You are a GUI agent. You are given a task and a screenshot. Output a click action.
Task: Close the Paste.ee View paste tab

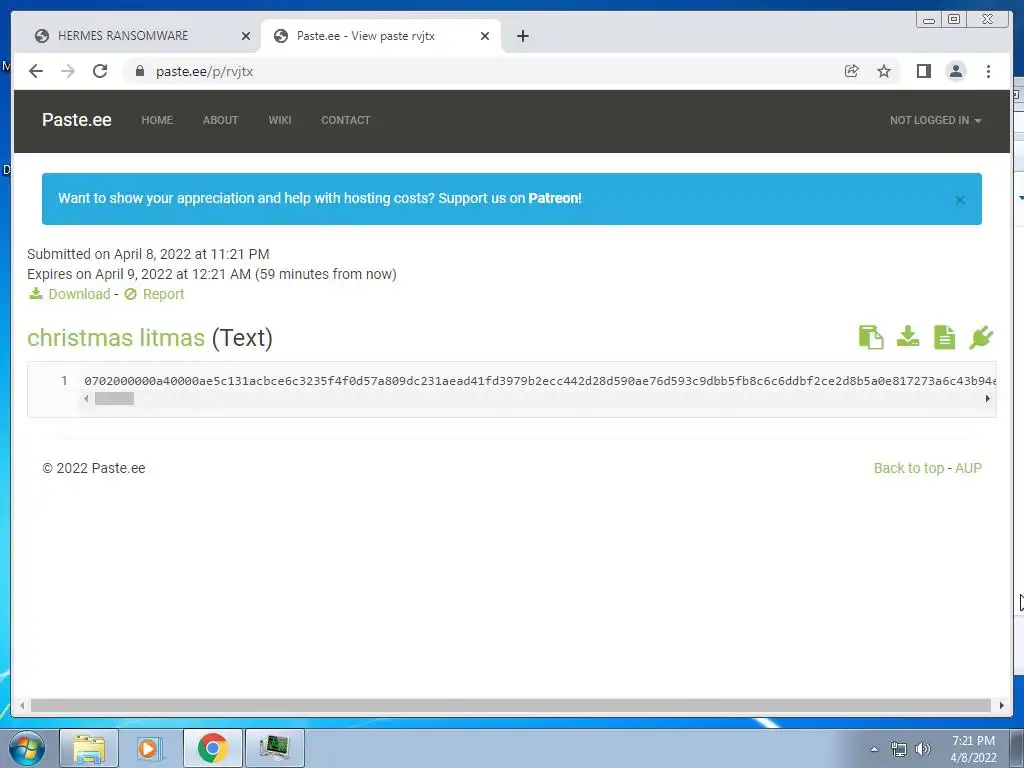[485, 36]
